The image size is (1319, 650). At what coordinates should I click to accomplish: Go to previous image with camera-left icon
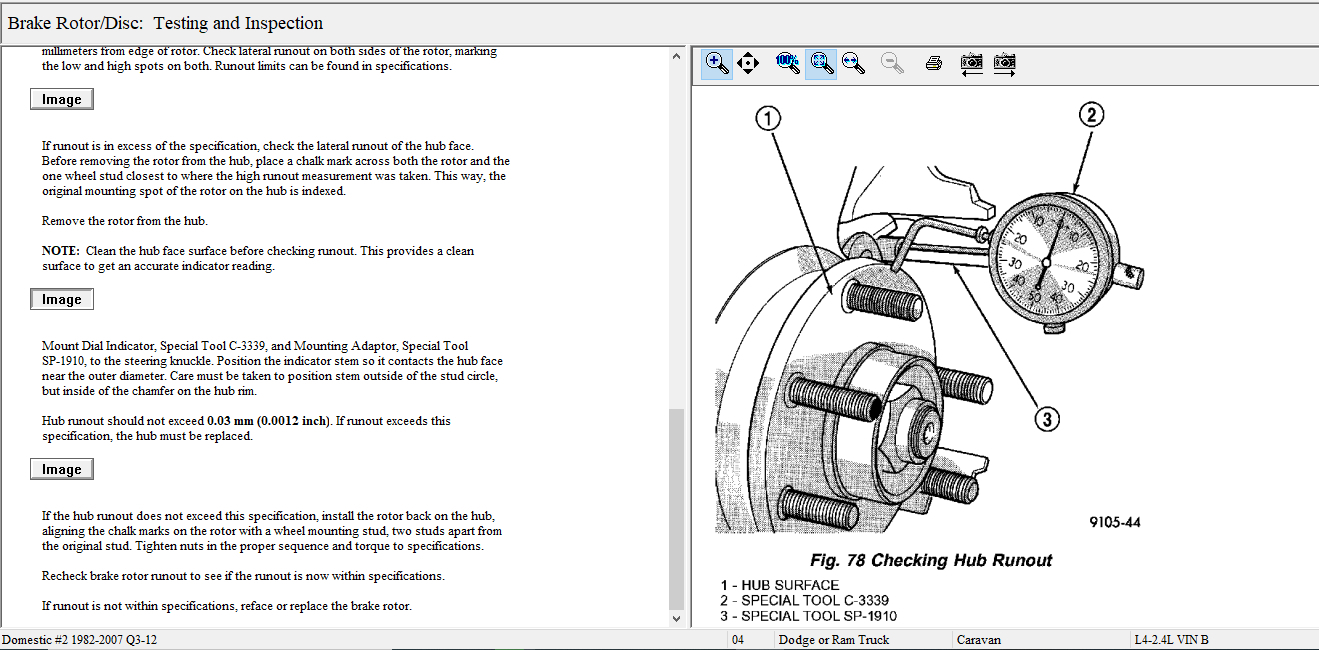[x=971, y=64]
